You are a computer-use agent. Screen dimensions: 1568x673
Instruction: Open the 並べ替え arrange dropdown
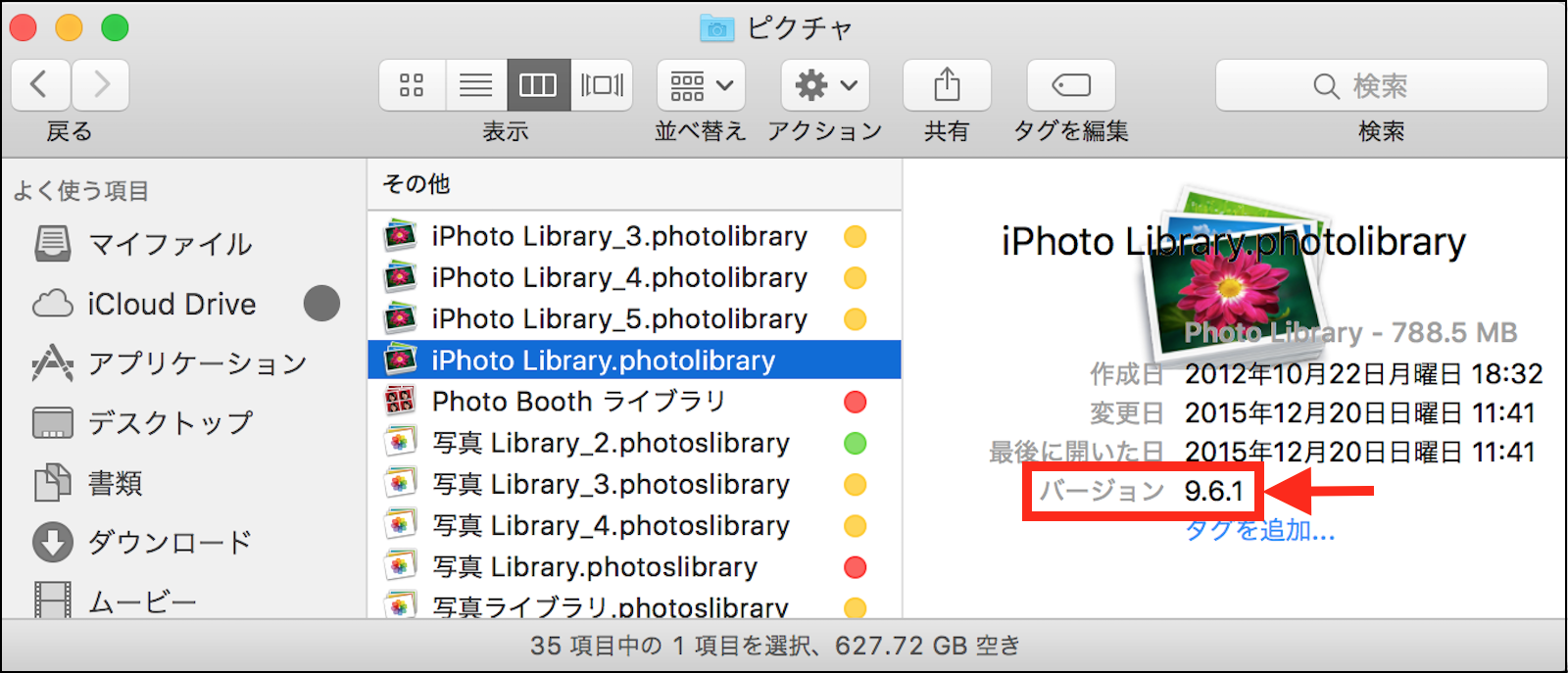pyautogui.click(x=701, y=85)
